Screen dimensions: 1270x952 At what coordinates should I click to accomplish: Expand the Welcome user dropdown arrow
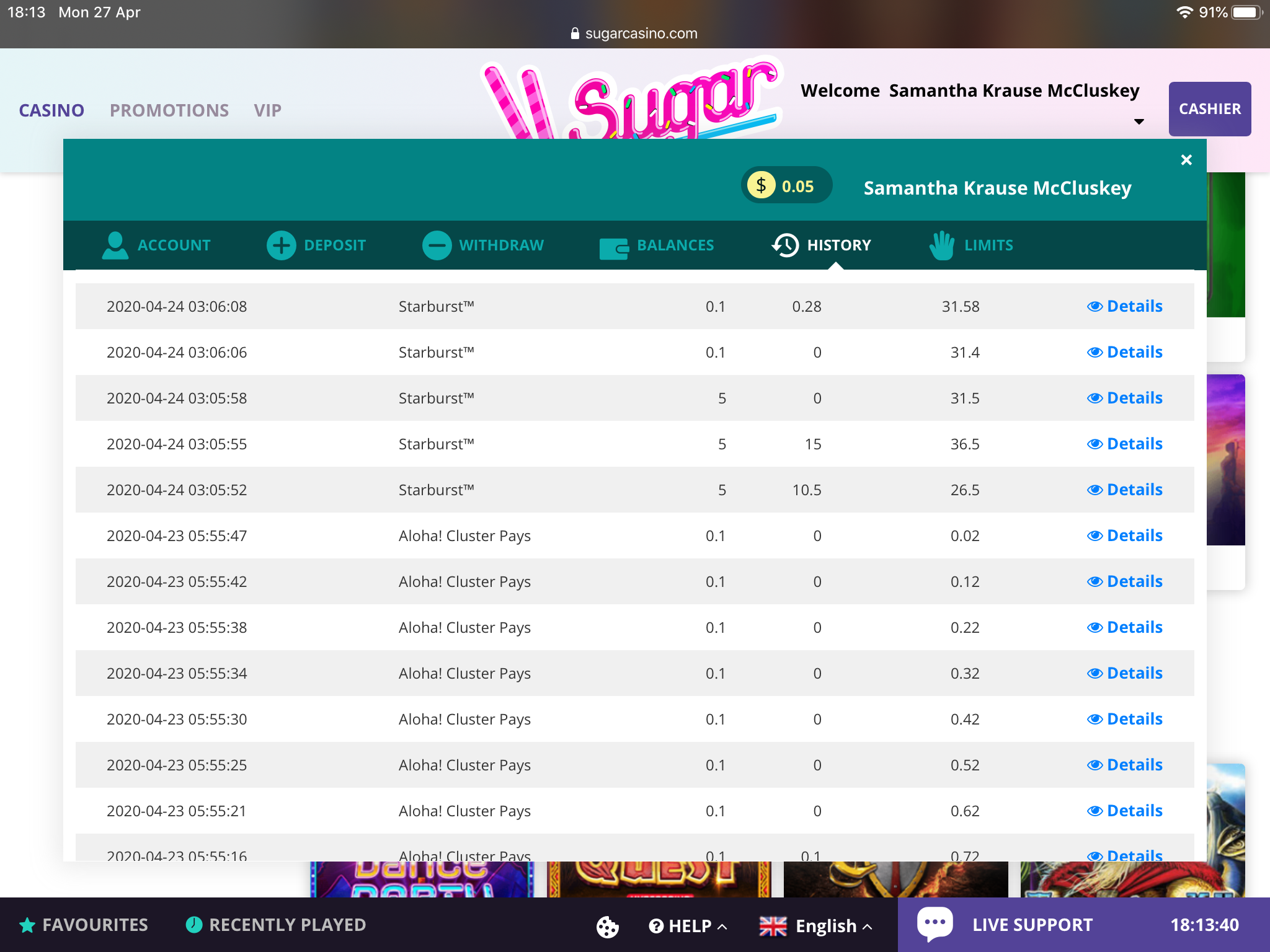coord(1139,121)
